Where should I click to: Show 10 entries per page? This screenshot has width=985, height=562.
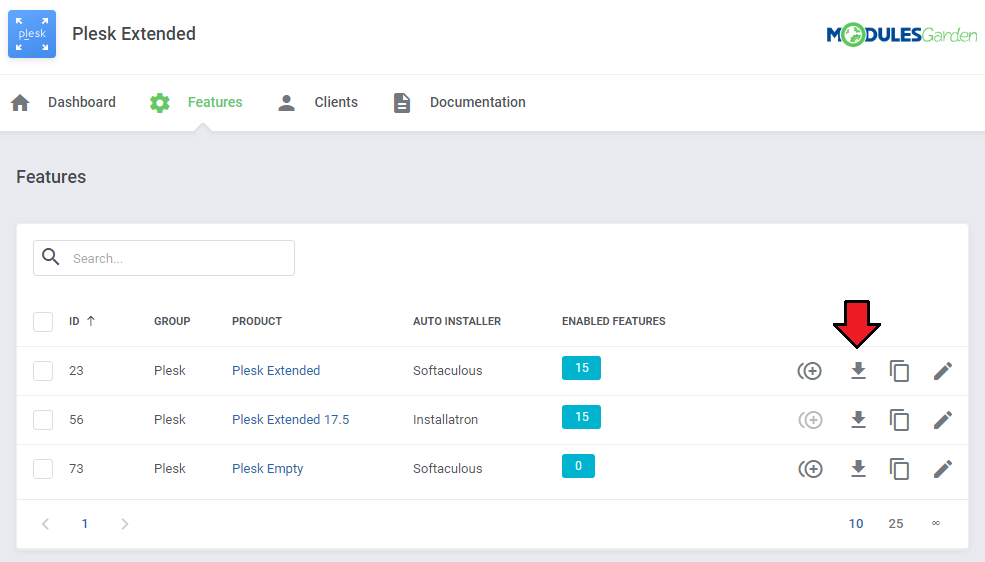(856, 524)
